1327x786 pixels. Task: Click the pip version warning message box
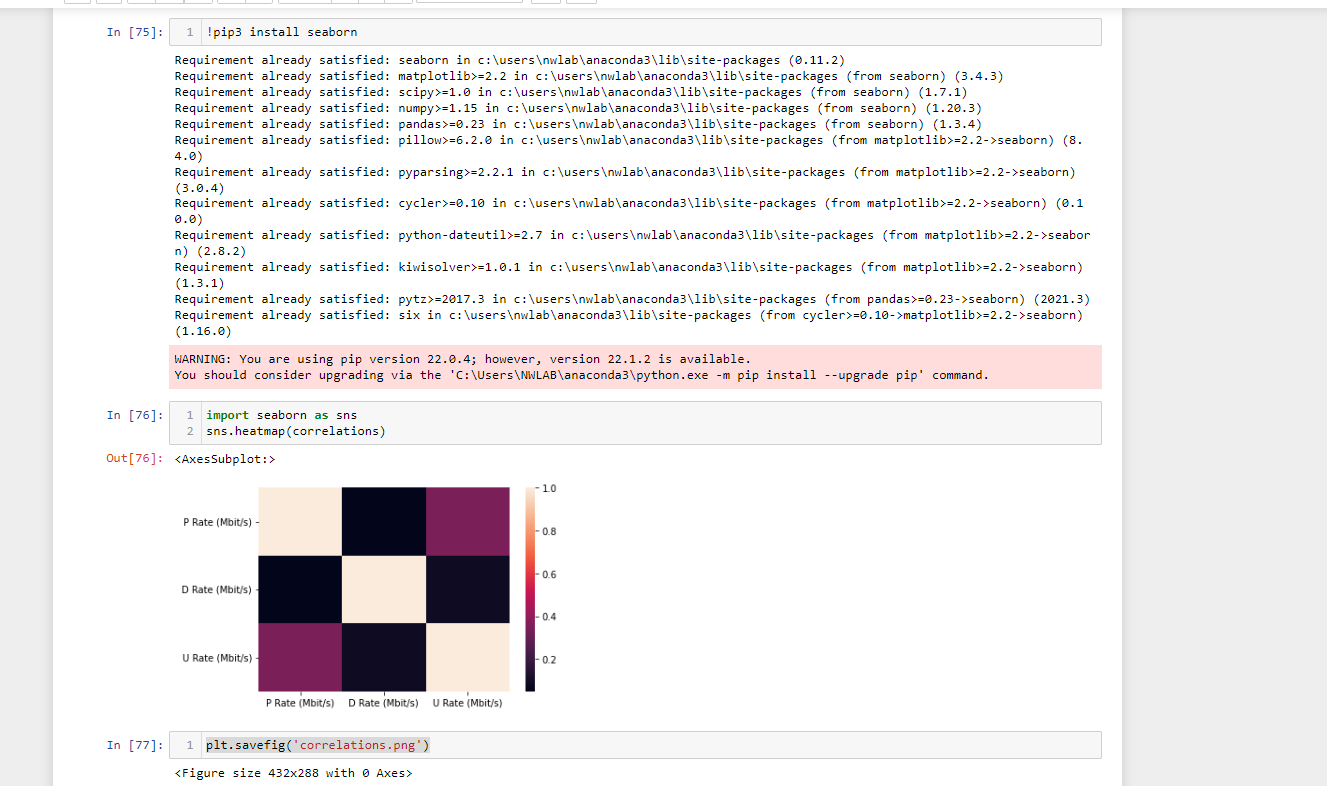(x=635, y=367)
